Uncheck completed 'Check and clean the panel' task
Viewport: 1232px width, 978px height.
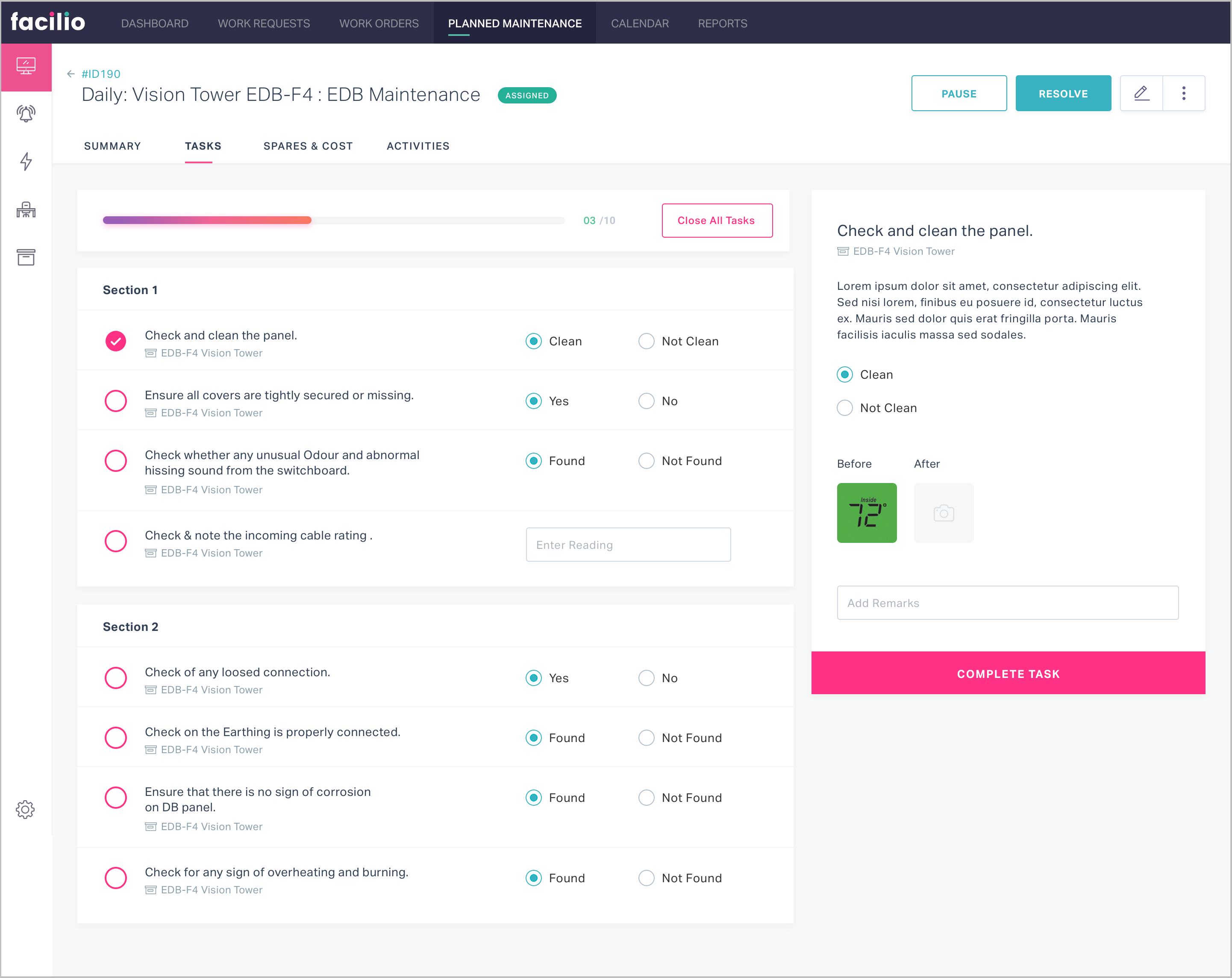115,341
